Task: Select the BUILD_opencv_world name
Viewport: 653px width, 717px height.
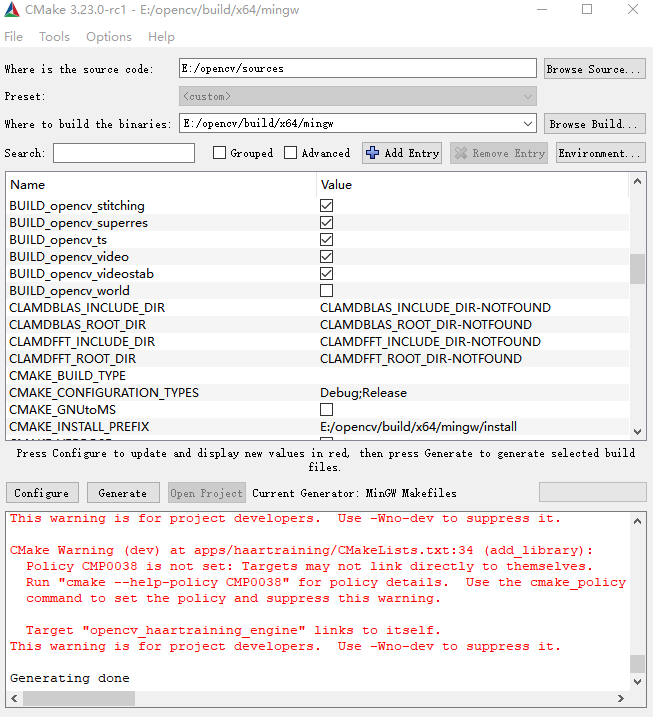Action: click(70, 291)
